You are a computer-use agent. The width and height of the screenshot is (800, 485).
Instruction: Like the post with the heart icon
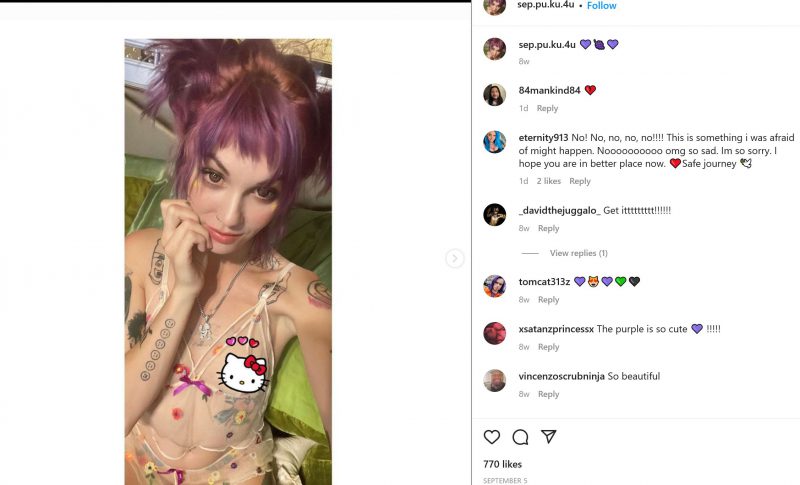pyautogui.click(x=492, y=437)
